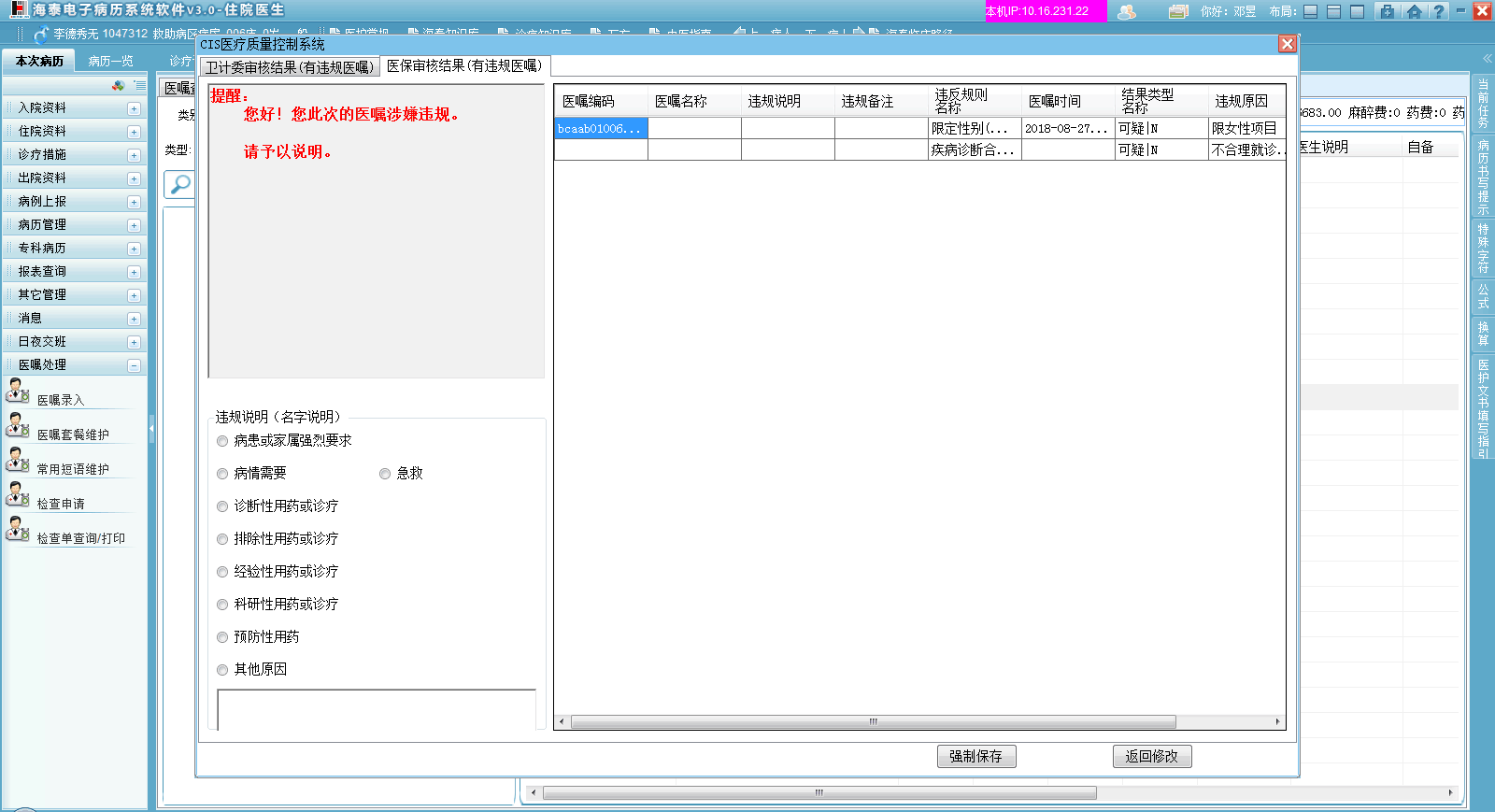Click the main window horizontal scrollbar thumb
1495x812 pixels.
(819, 792)
